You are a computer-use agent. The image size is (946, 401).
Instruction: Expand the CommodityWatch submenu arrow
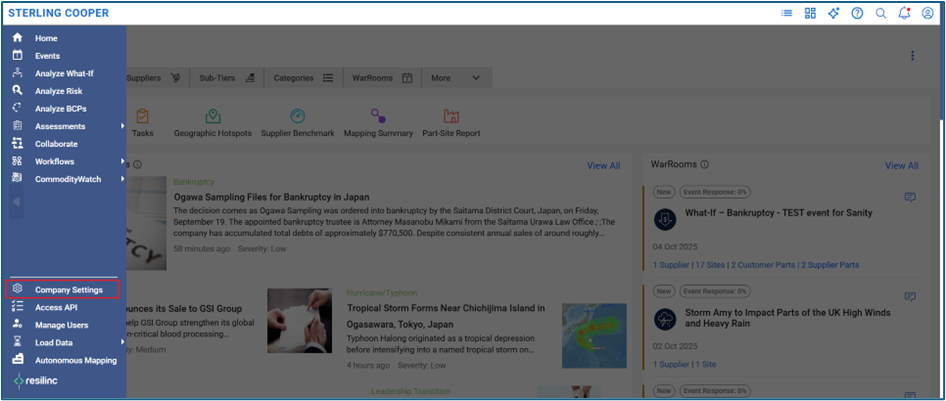click(x=122, y=178)
